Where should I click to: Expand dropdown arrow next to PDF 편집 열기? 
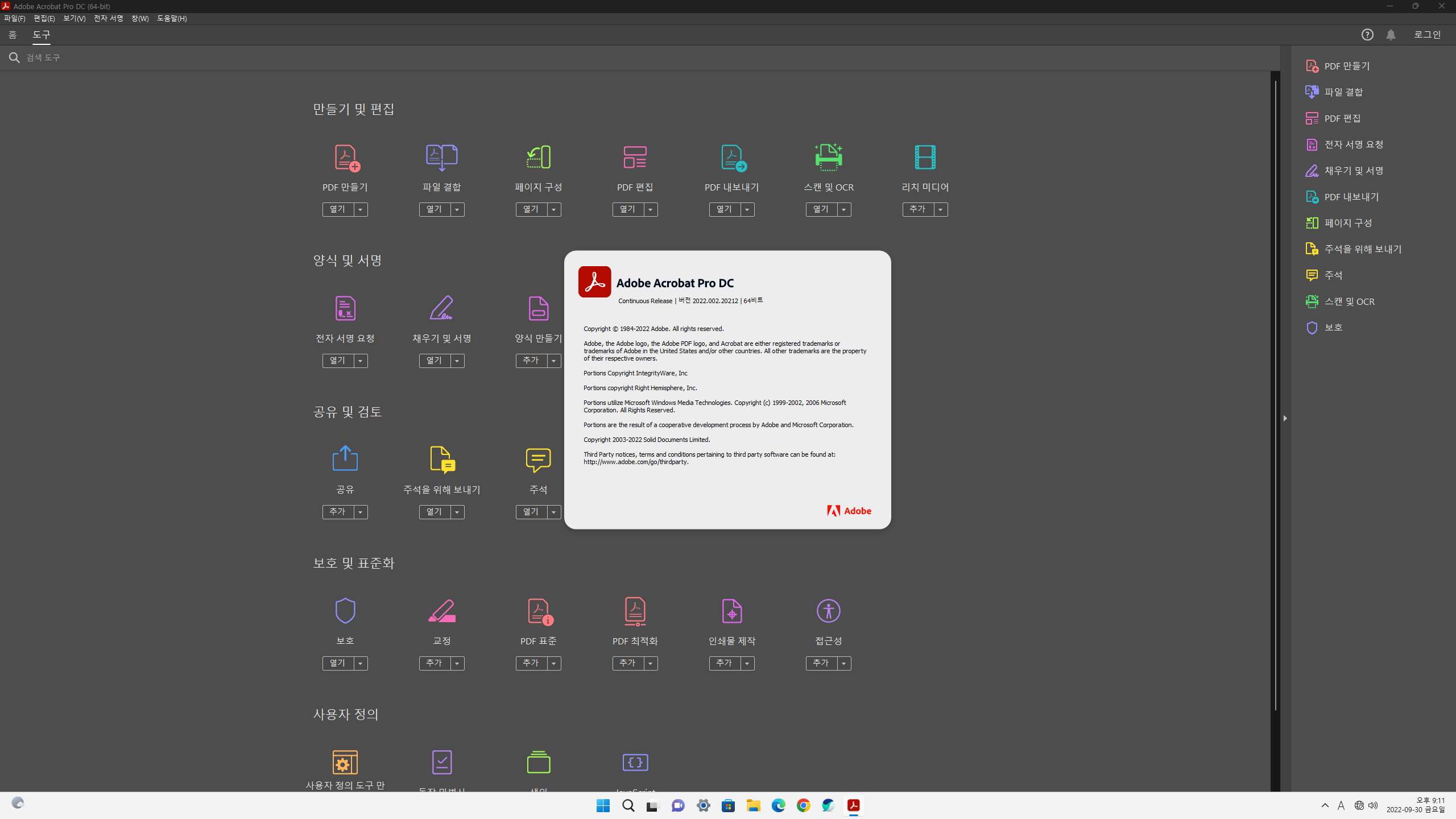pyautogui.click(x=650, y=210)
